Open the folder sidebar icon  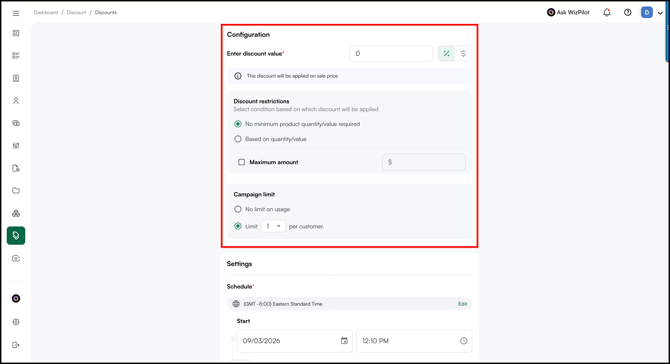point(16,191)
